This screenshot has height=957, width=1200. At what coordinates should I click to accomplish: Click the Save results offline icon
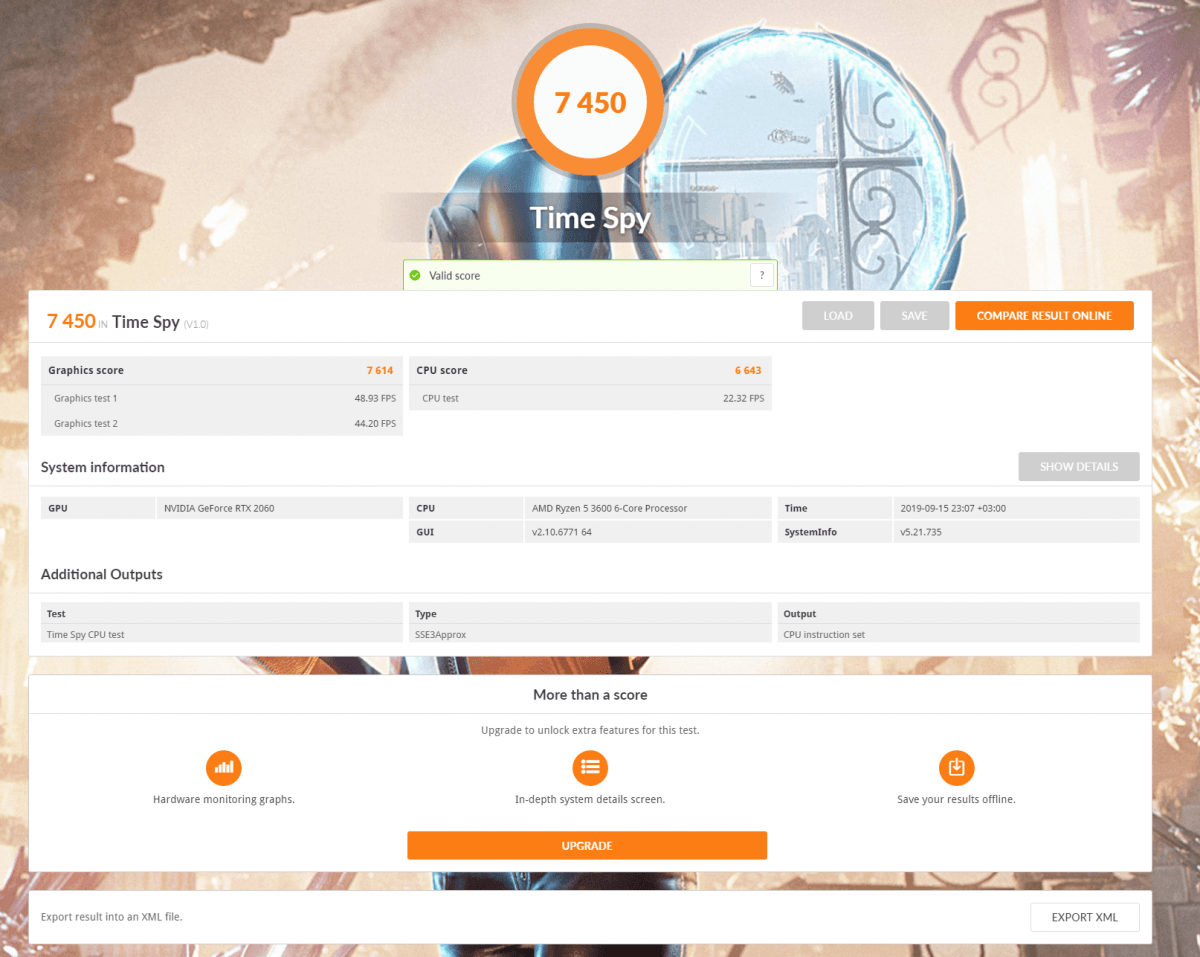(956, 767)
